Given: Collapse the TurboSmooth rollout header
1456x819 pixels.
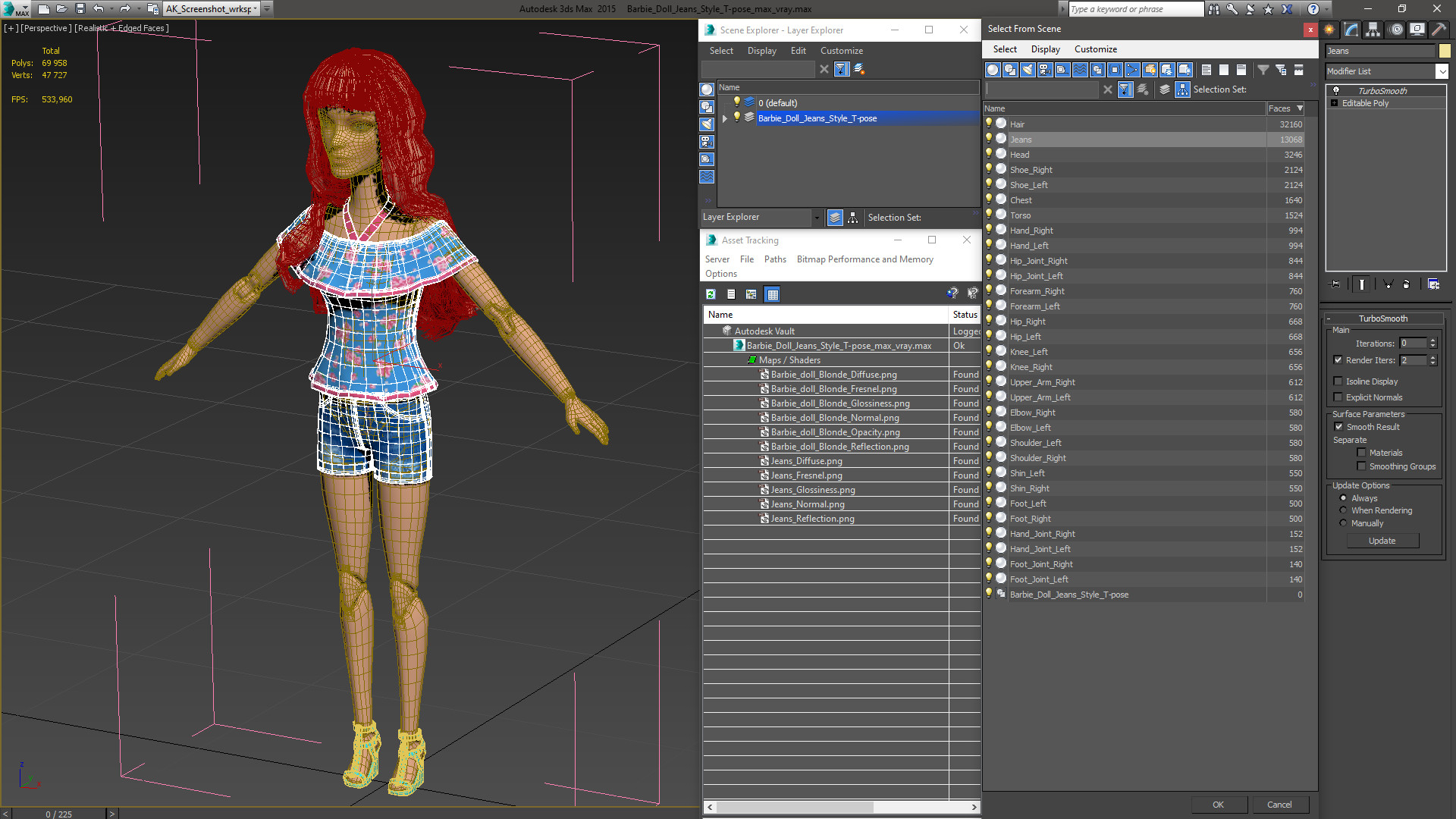Looking at the screenshot, I should pyautogui.click(x=1382, y=318).
